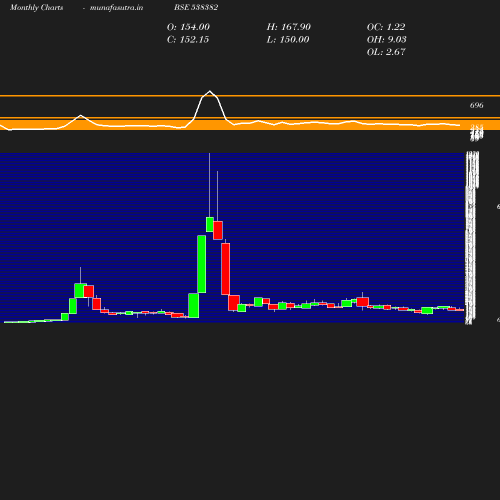Screen dimensions: 500x500
Task: Click the open price 'O: 154.00'
Action: click(188, 27)
